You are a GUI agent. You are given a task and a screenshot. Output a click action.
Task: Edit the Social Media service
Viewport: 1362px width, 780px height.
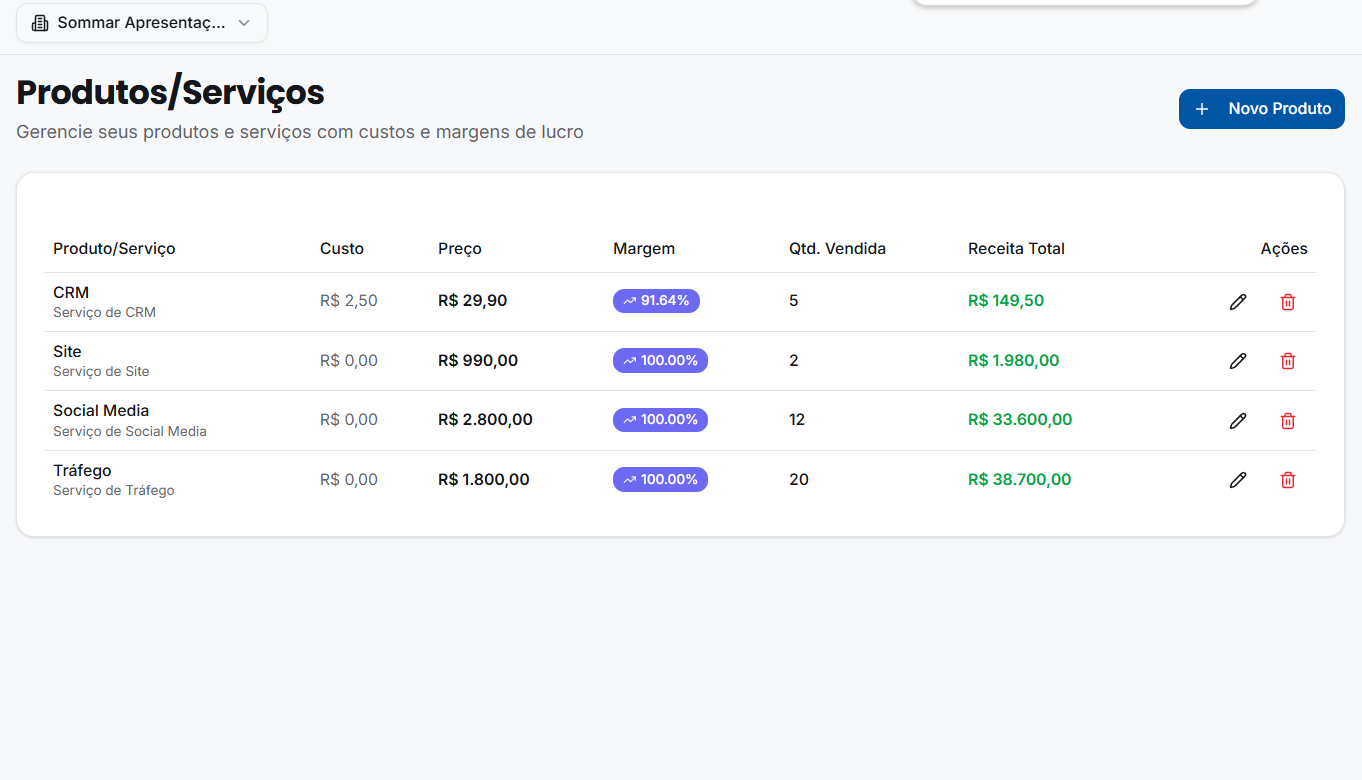tap(1238, 420)
